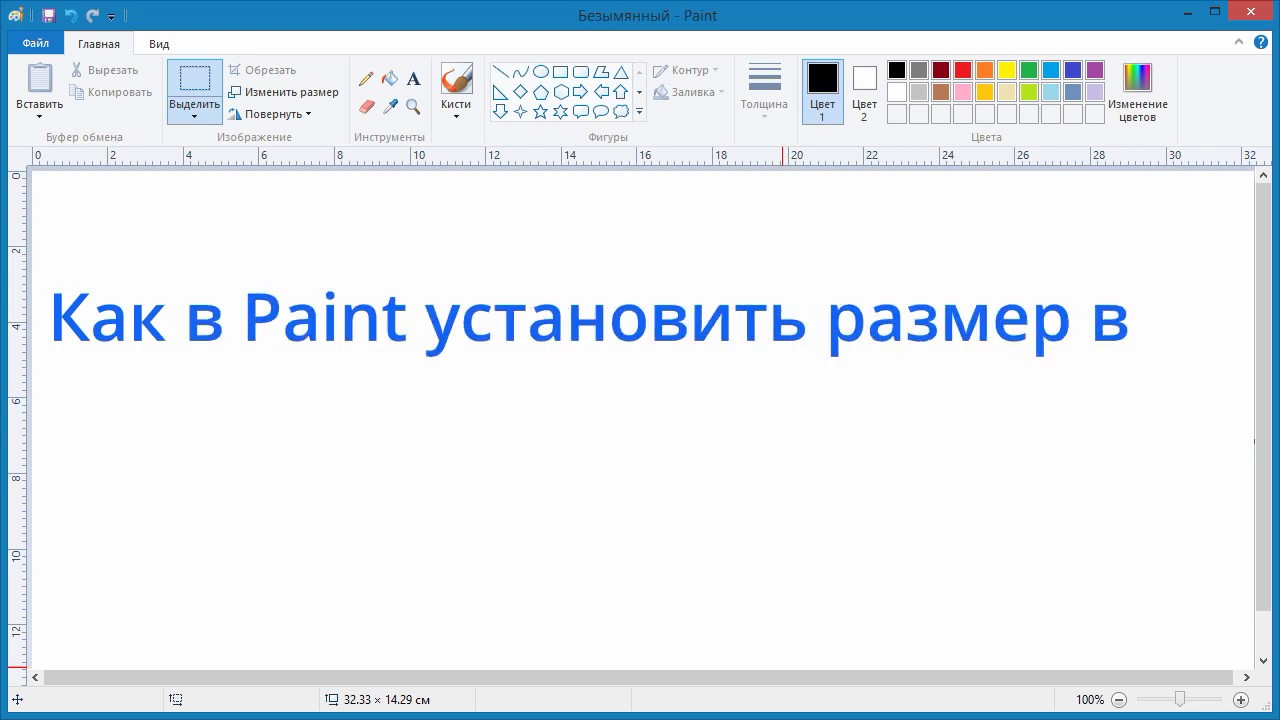The width and height of the screenshot is (1280, 720).
Task: Expand the Выделить selection dropdown arrow
Action: click(194, 117)
